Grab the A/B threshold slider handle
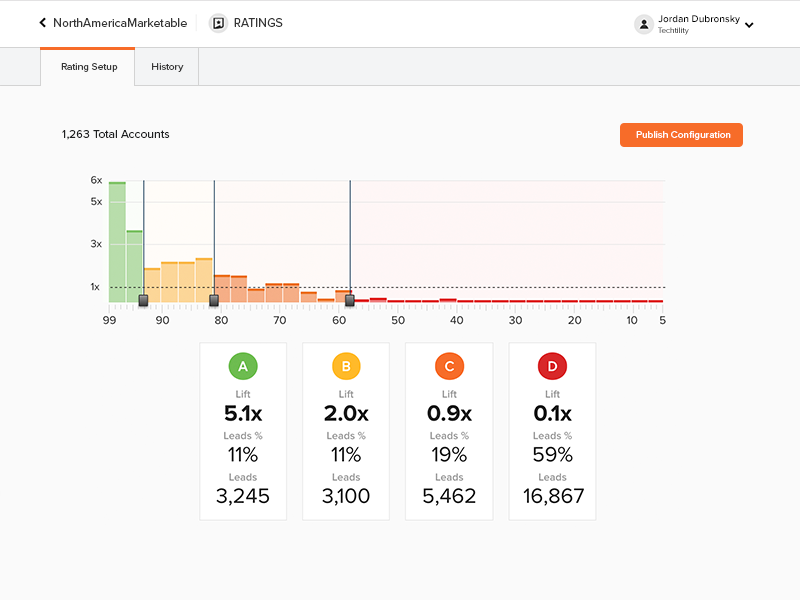This screenshot has height=600, width=800. [143, 300]
